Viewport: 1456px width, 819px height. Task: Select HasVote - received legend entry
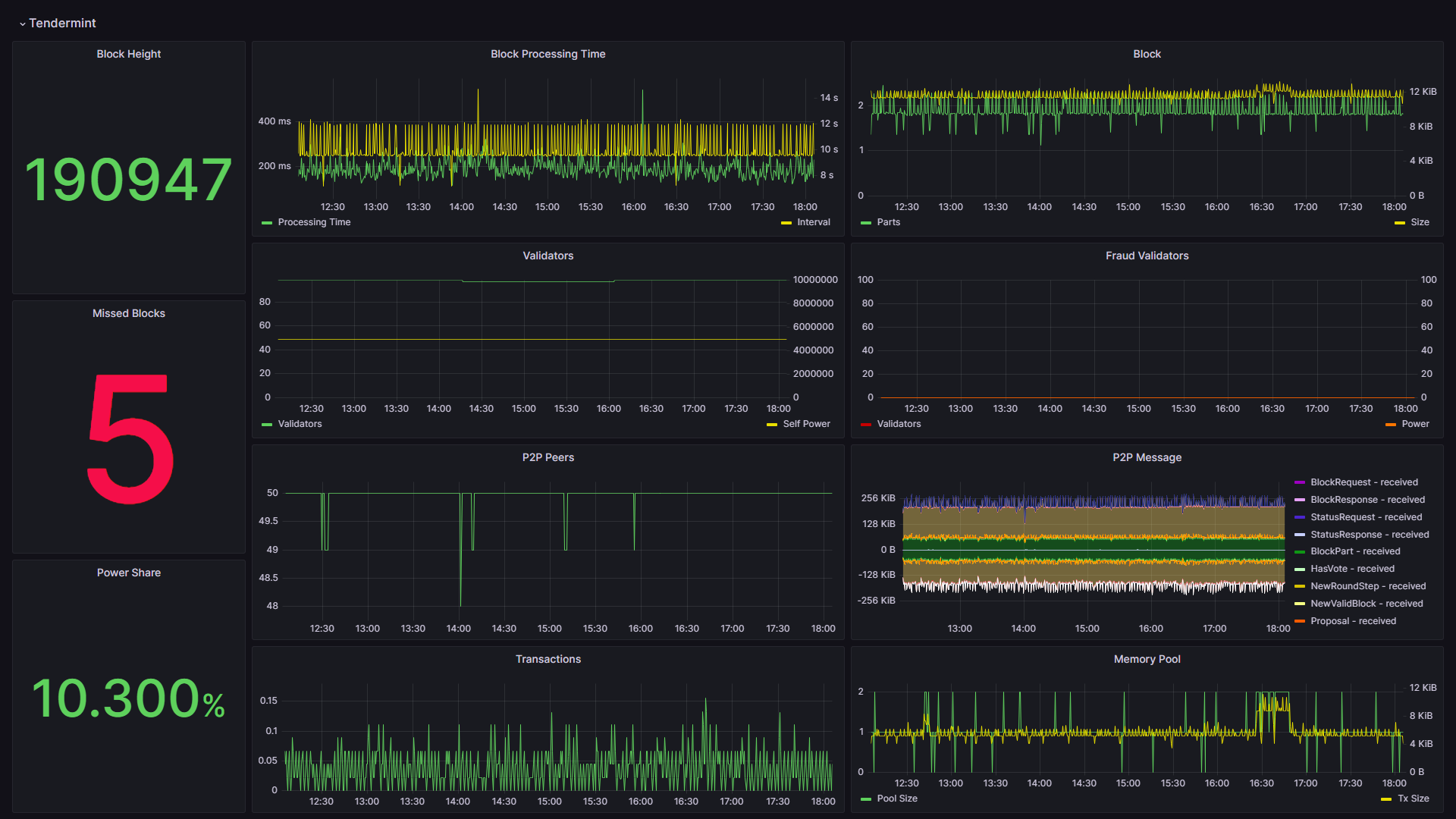(x=1352, y=569)
